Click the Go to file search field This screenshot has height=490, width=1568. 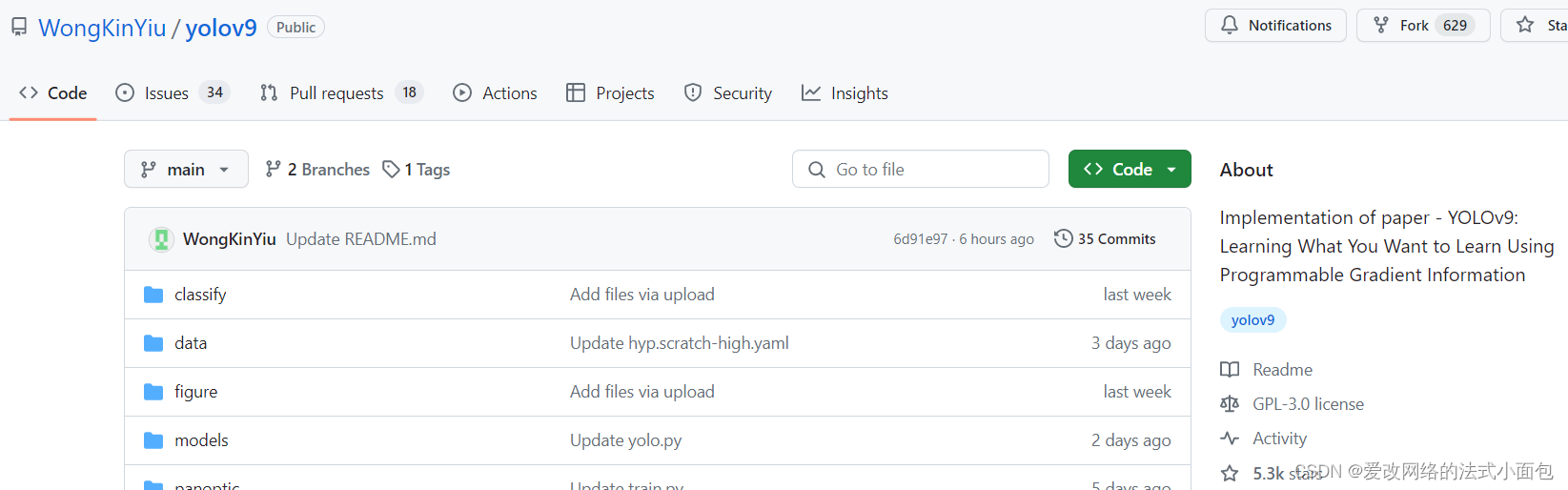click(x=921, y=169)
